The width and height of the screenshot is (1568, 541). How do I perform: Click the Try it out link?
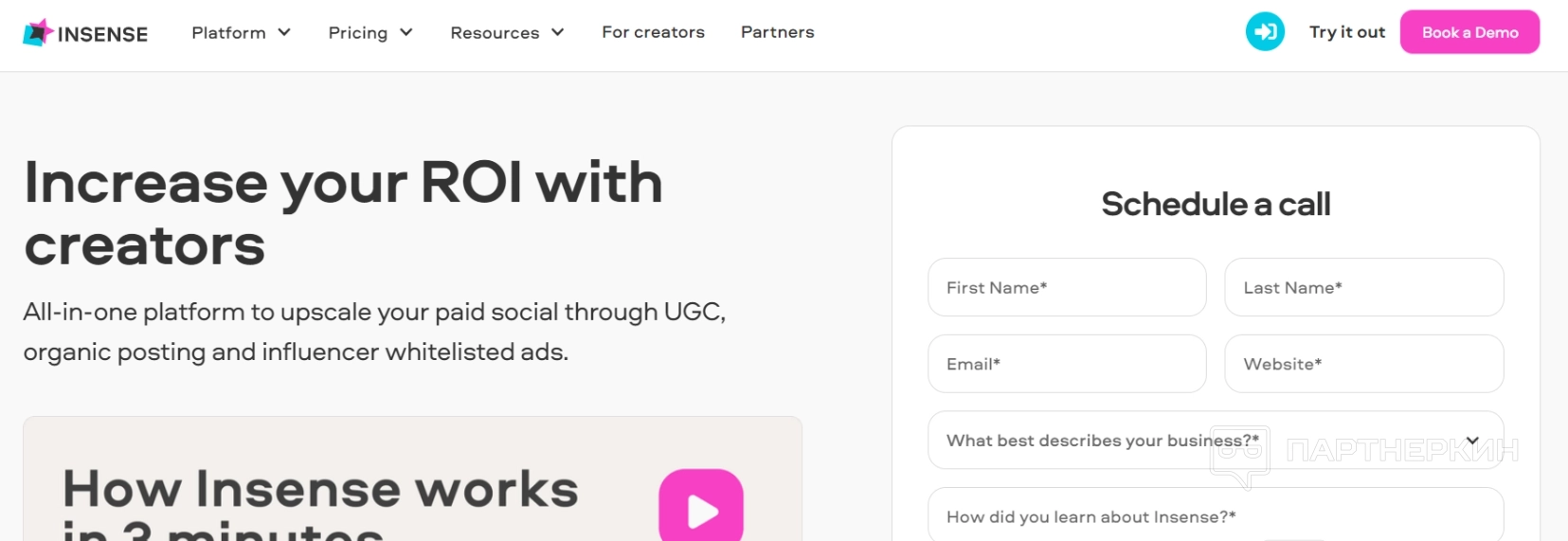[1346, 32]
